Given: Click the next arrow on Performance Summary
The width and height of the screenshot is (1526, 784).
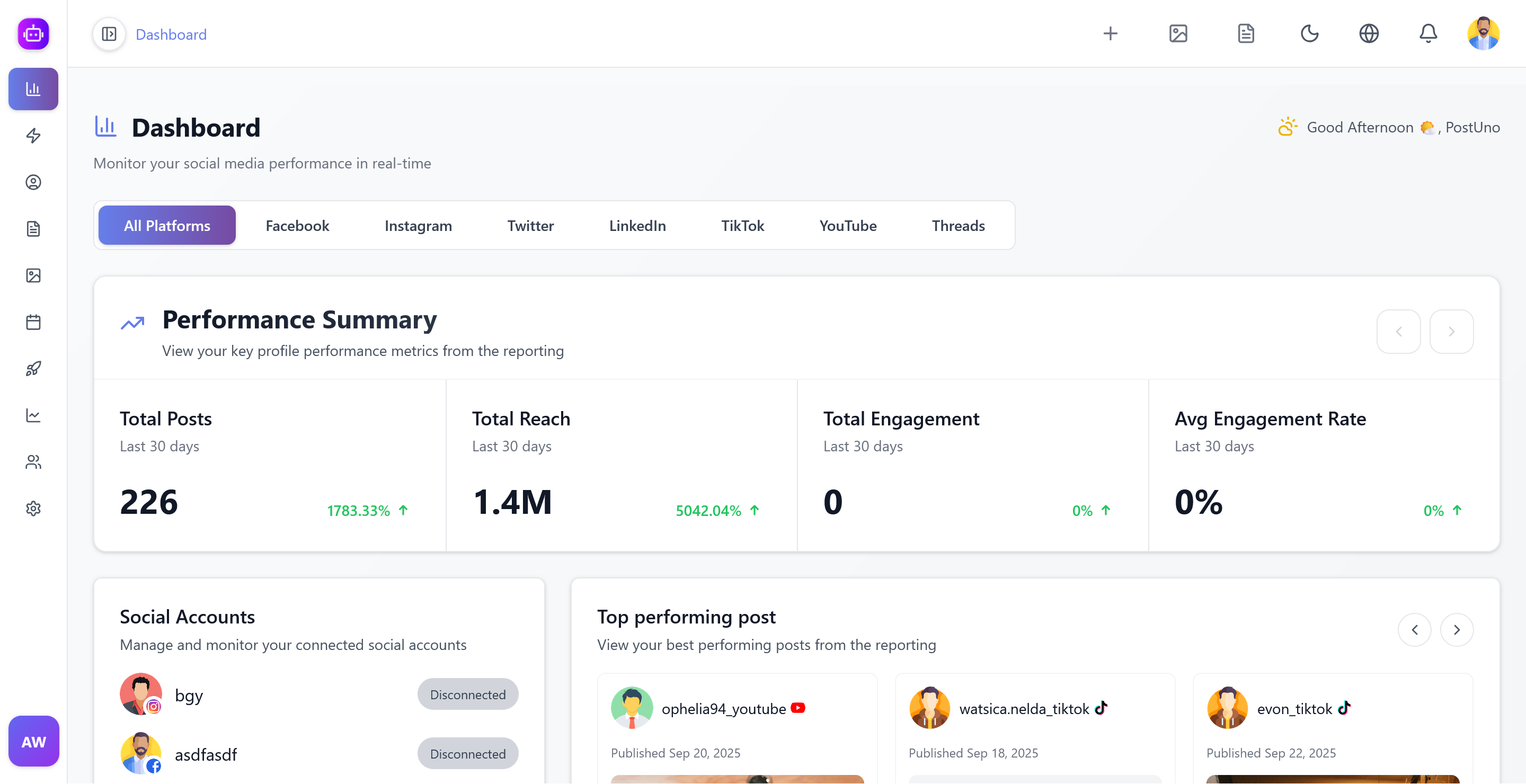Looking at the screenshot, I should [x=1451, y=331].
